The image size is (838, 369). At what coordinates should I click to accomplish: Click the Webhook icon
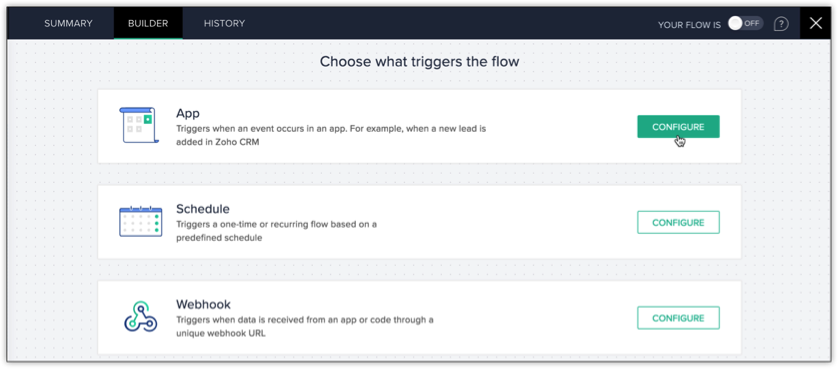pos(141,317)
